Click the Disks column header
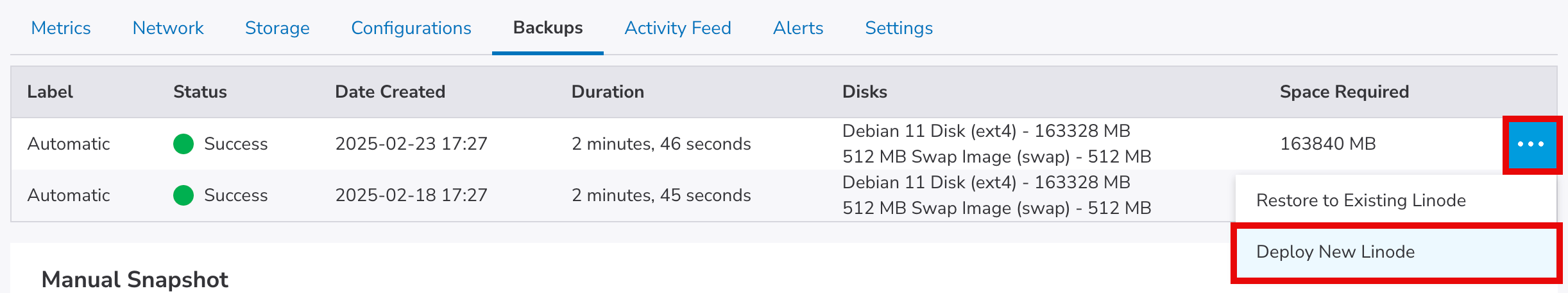 (x=865, y=92)
